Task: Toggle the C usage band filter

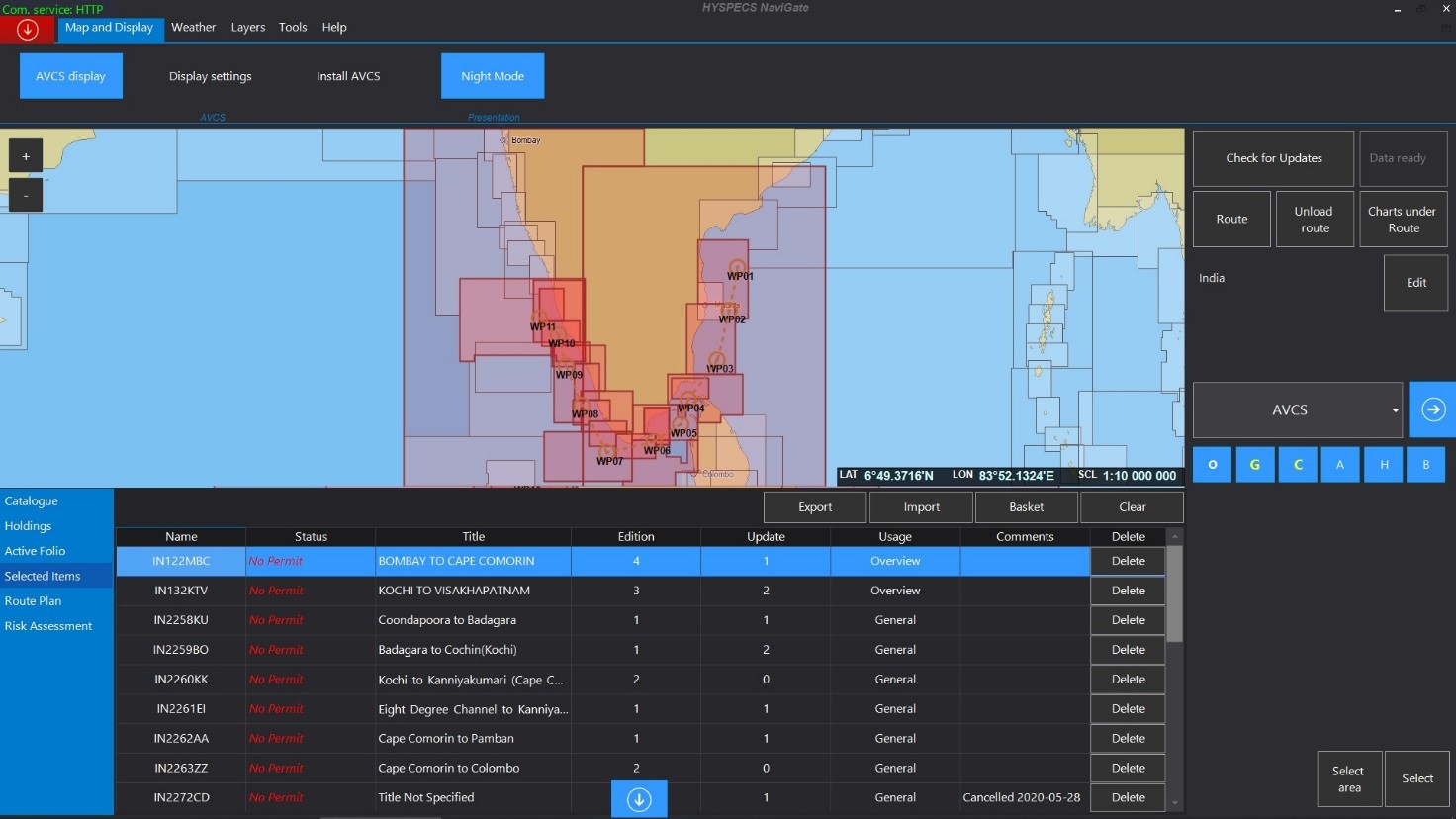Action: coord(1298,465)
